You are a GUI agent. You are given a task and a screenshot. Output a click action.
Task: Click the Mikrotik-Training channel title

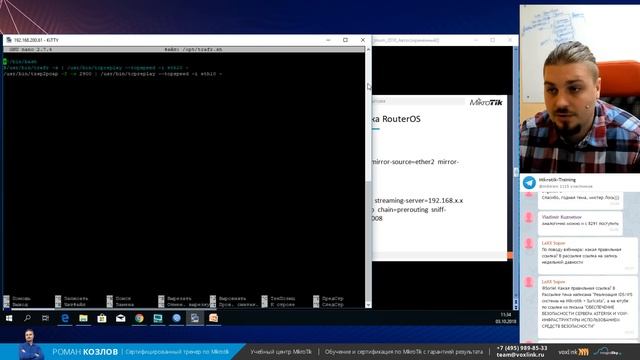tap(557, 180)
